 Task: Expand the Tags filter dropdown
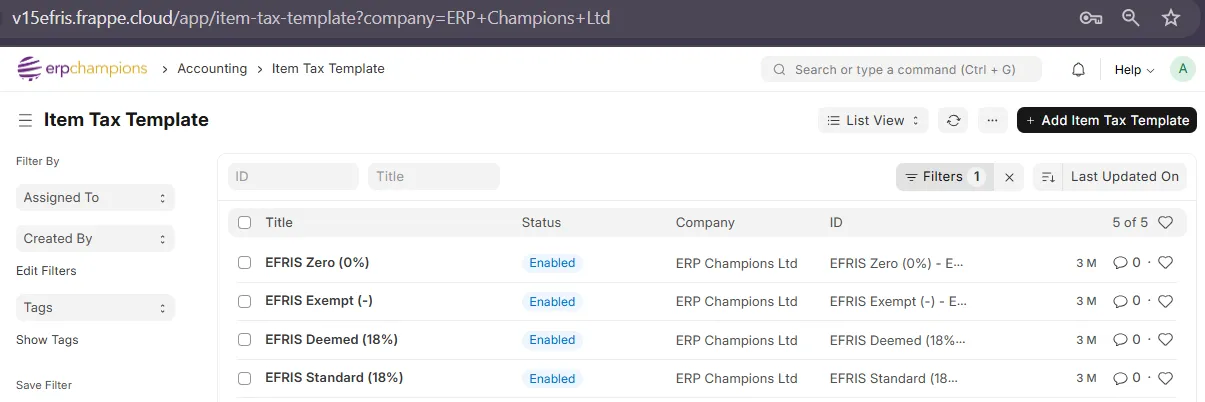click(95, 308)
